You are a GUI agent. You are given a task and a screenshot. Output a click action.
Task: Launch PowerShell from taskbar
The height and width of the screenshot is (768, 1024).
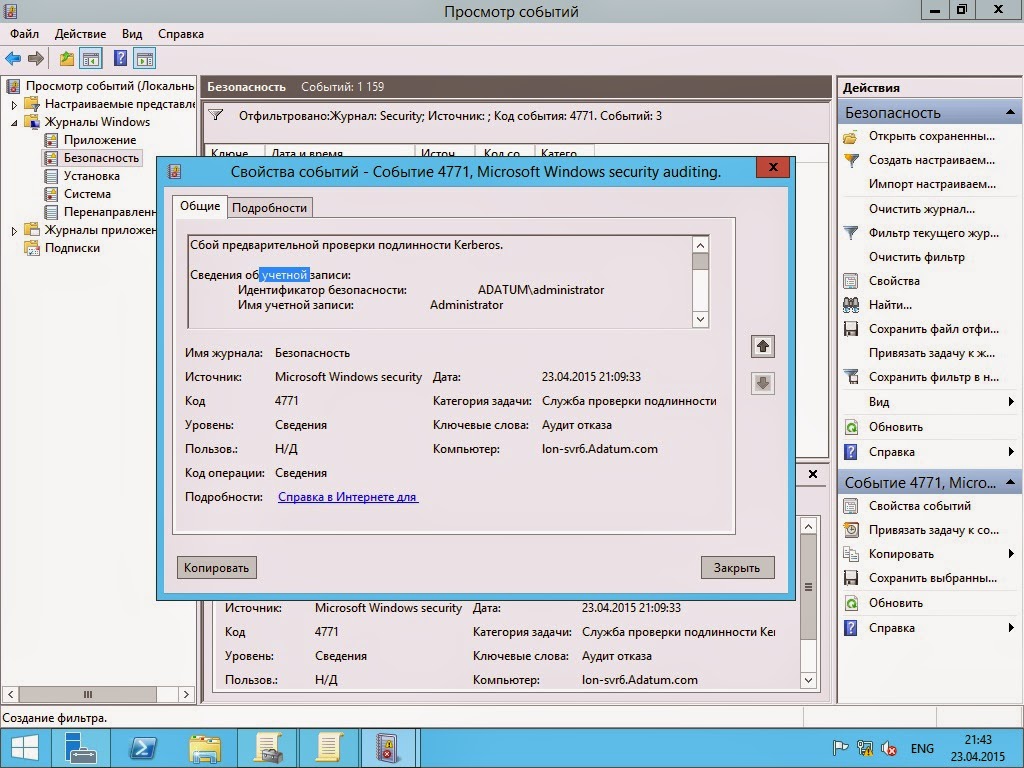tap(143, 748)
